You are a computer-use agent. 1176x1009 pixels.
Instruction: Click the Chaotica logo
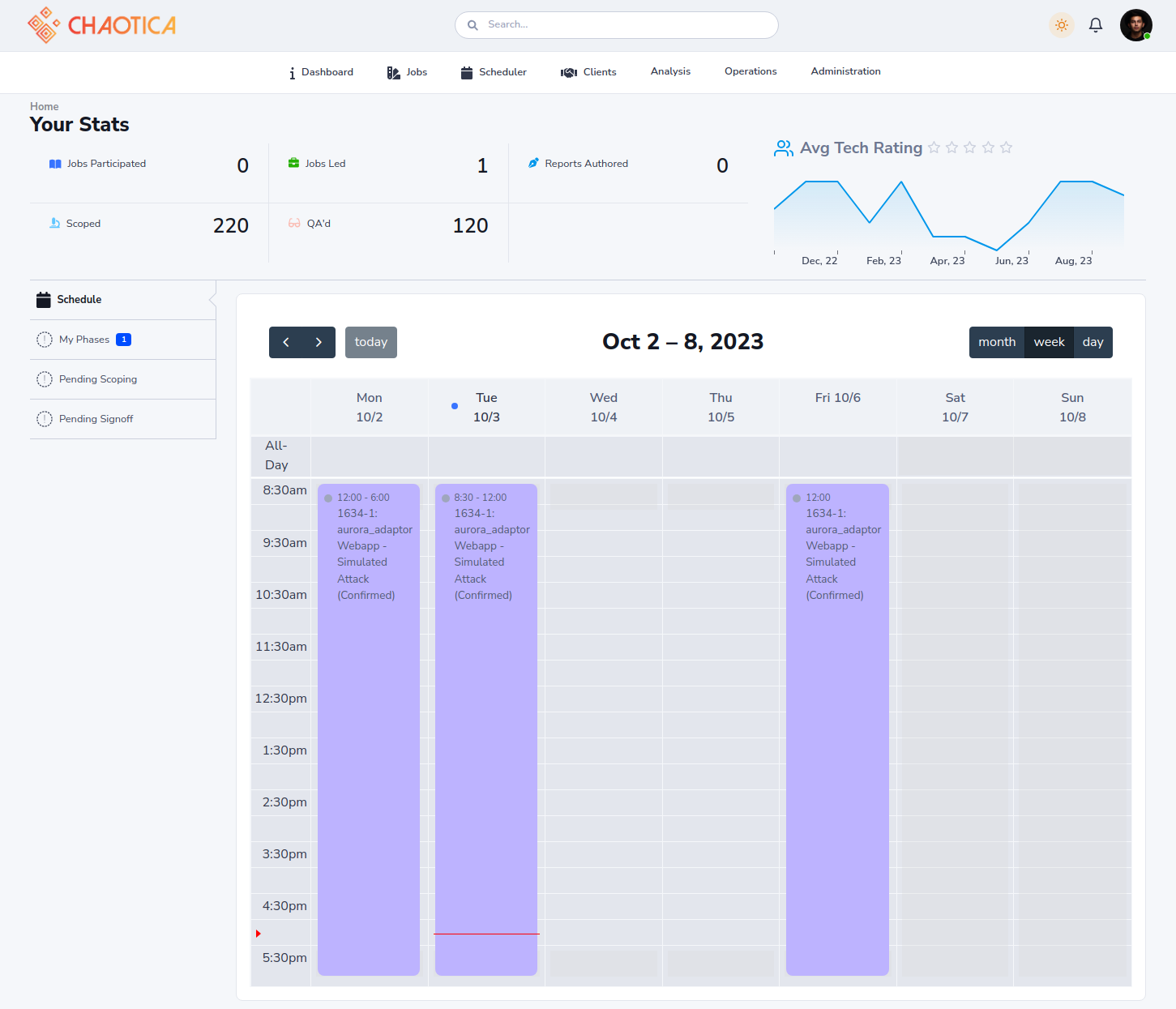pyautogui.click(x=101, y=25)
